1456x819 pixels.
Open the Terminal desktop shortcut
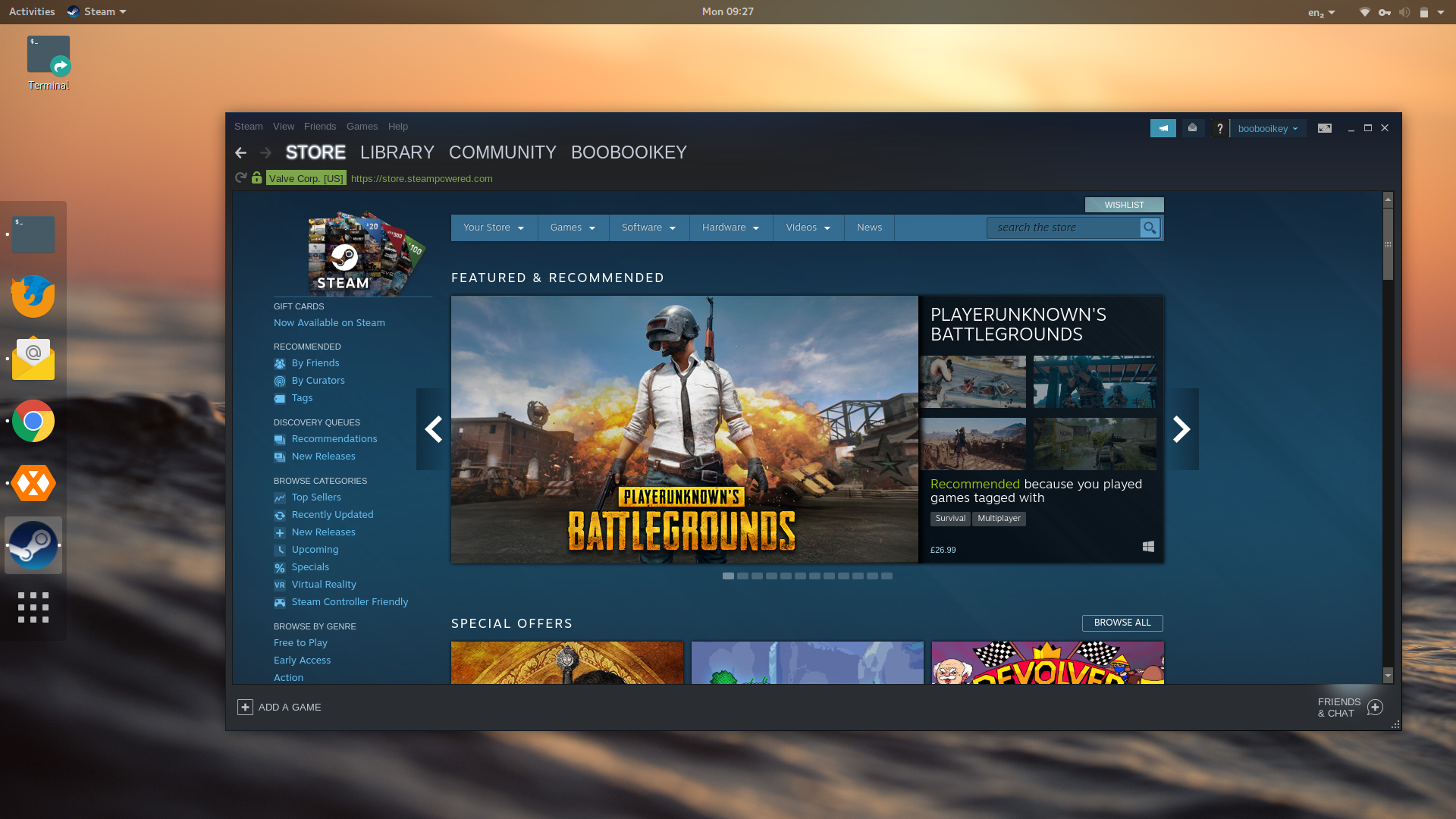[49, 64]
